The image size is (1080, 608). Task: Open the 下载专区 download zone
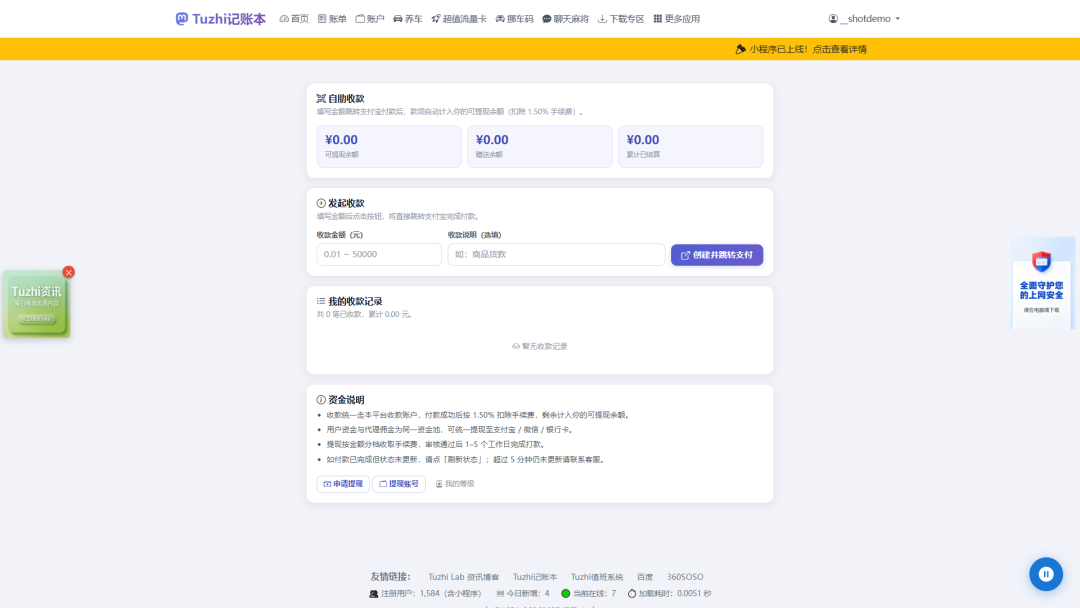pyautogui.click(x=621, y=19)
